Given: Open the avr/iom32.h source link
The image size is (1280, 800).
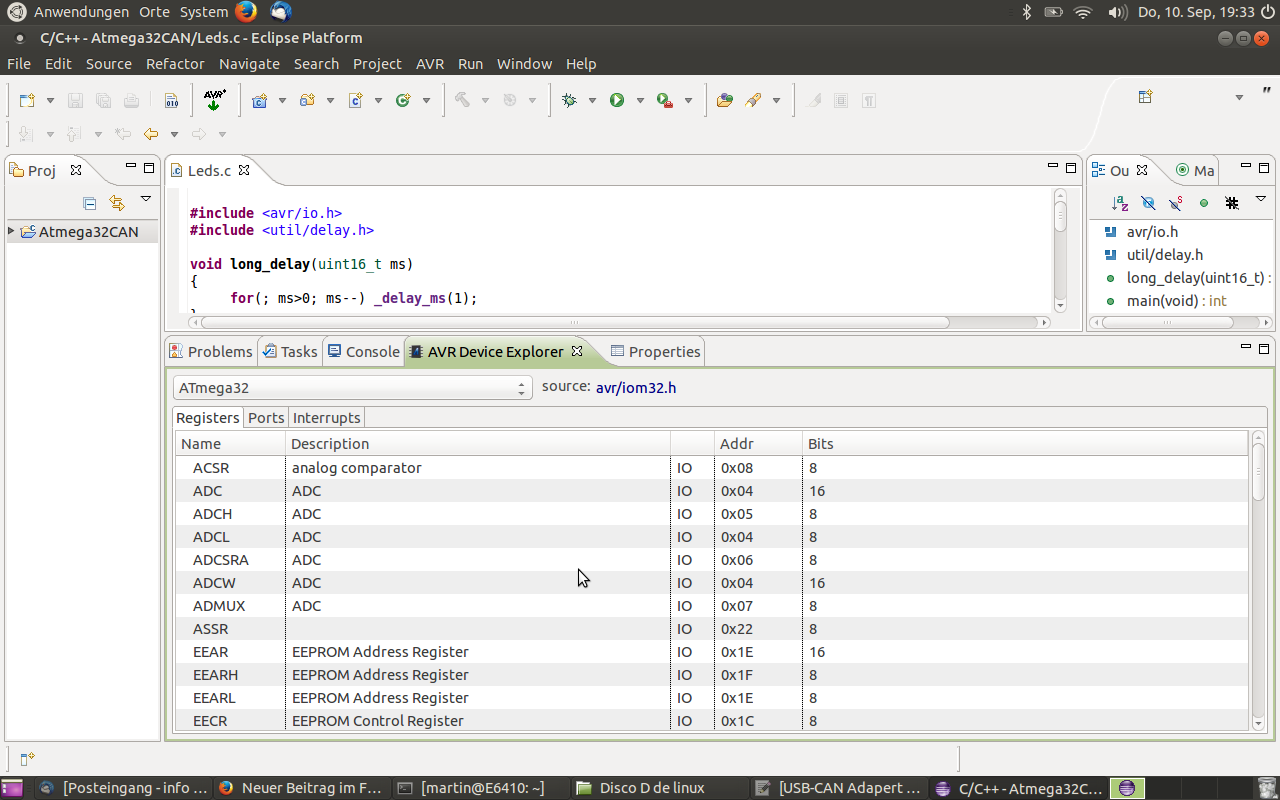Looking at the screenshot, I should click(x=636, y=387).
